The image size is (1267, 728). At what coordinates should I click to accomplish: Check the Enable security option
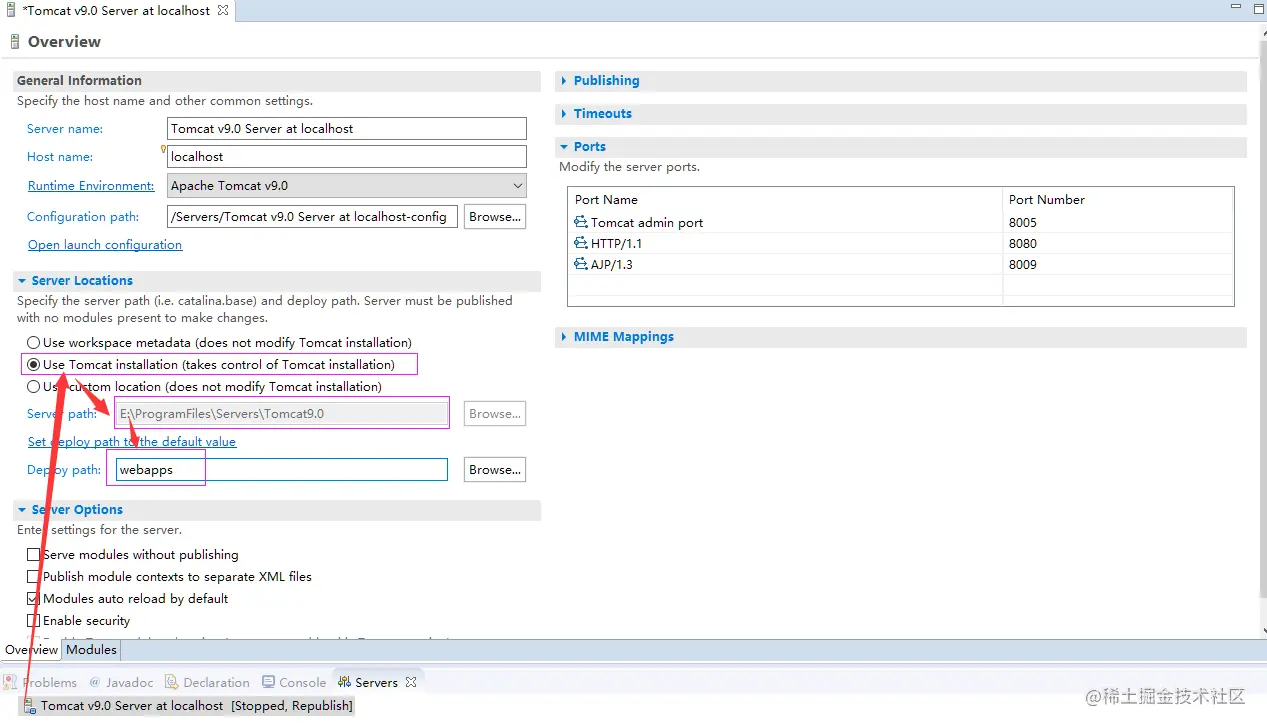pos(34,620)
